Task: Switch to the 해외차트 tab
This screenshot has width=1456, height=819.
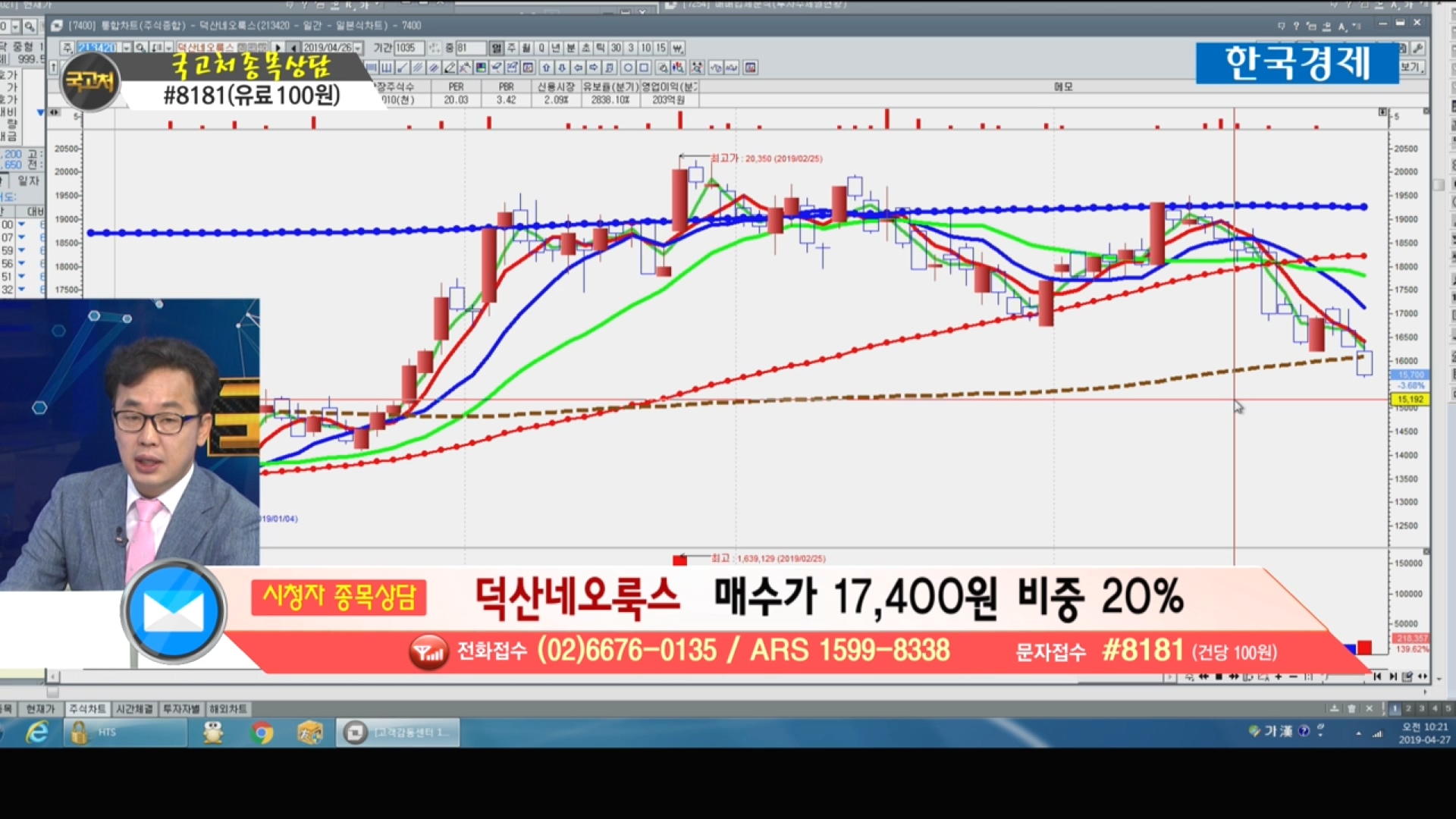Action: coord(227,708)
